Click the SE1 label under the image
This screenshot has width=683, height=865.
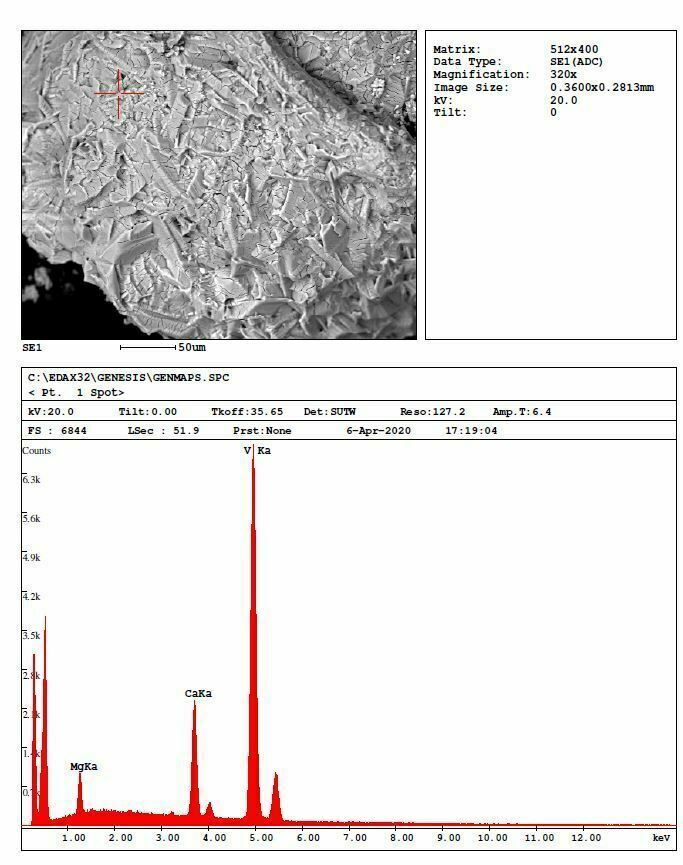tap(32, 348)
